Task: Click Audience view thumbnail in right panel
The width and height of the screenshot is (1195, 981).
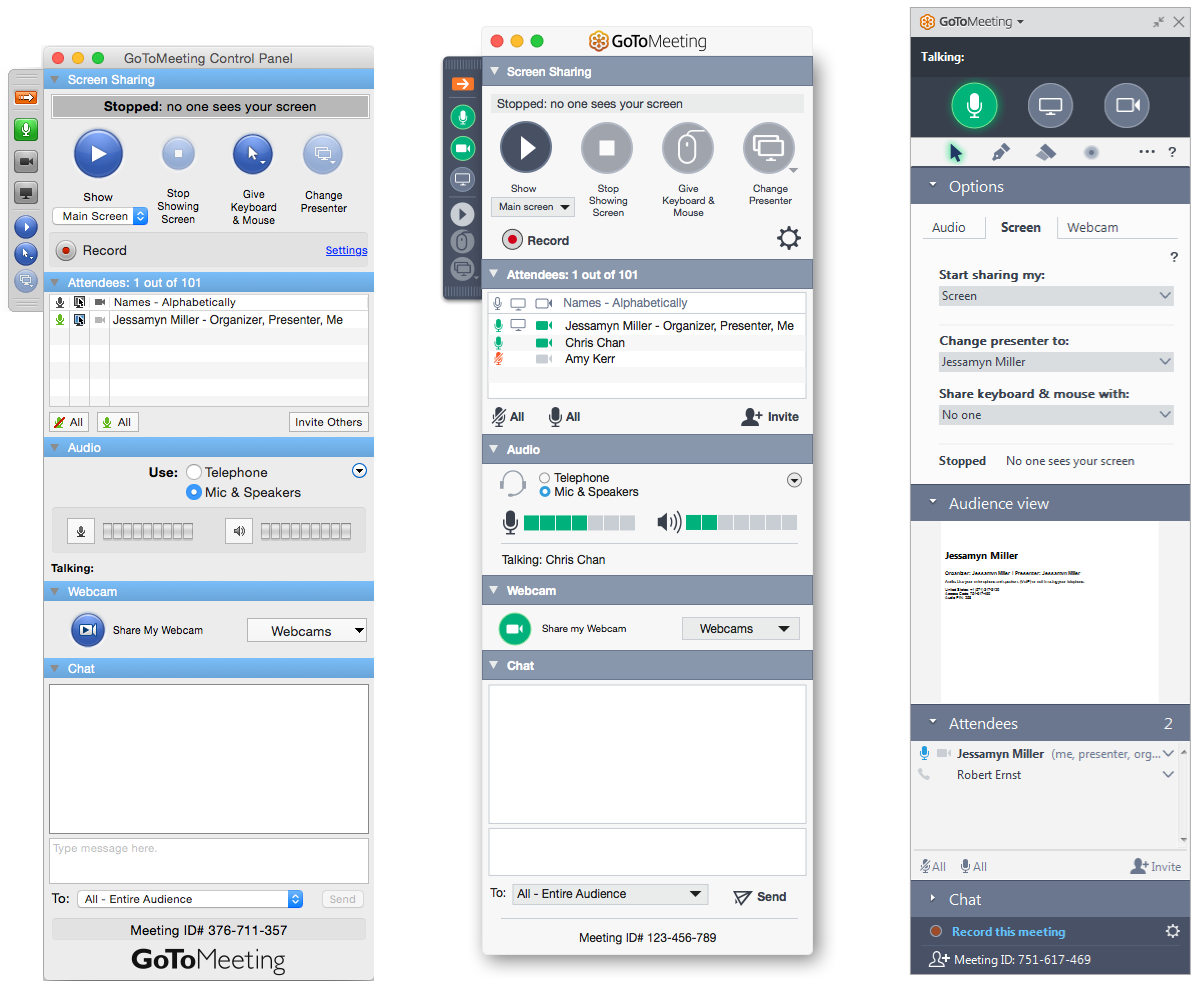Action: pos(1049,612)
